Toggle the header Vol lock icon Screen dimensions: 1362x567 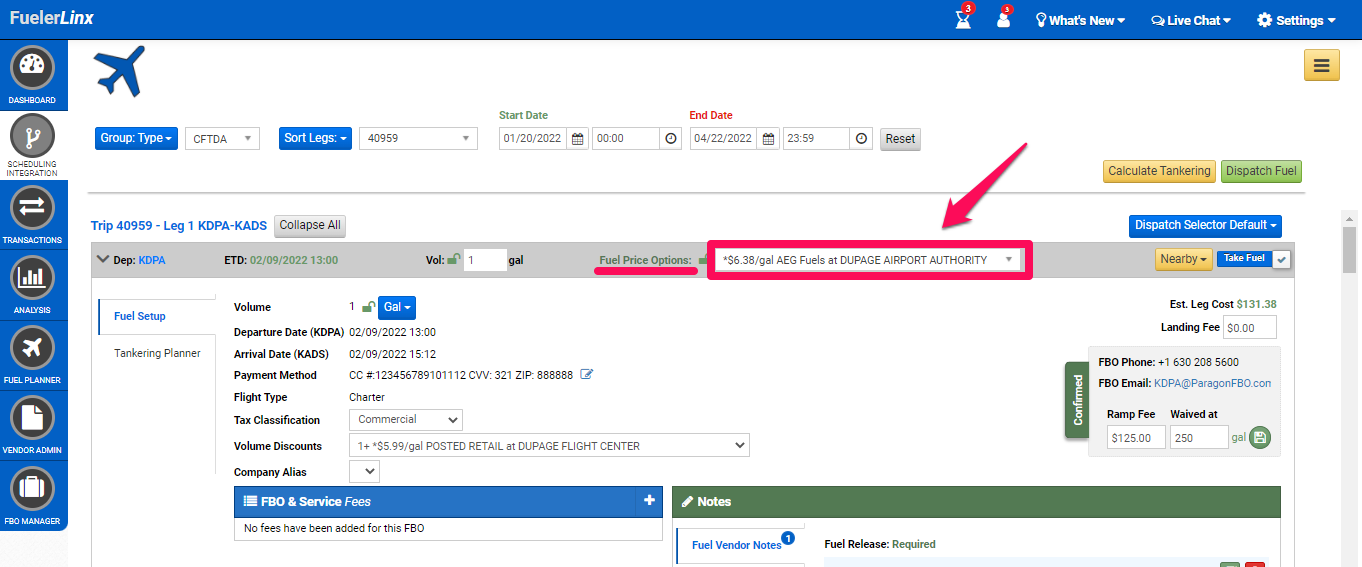point(453,260)
